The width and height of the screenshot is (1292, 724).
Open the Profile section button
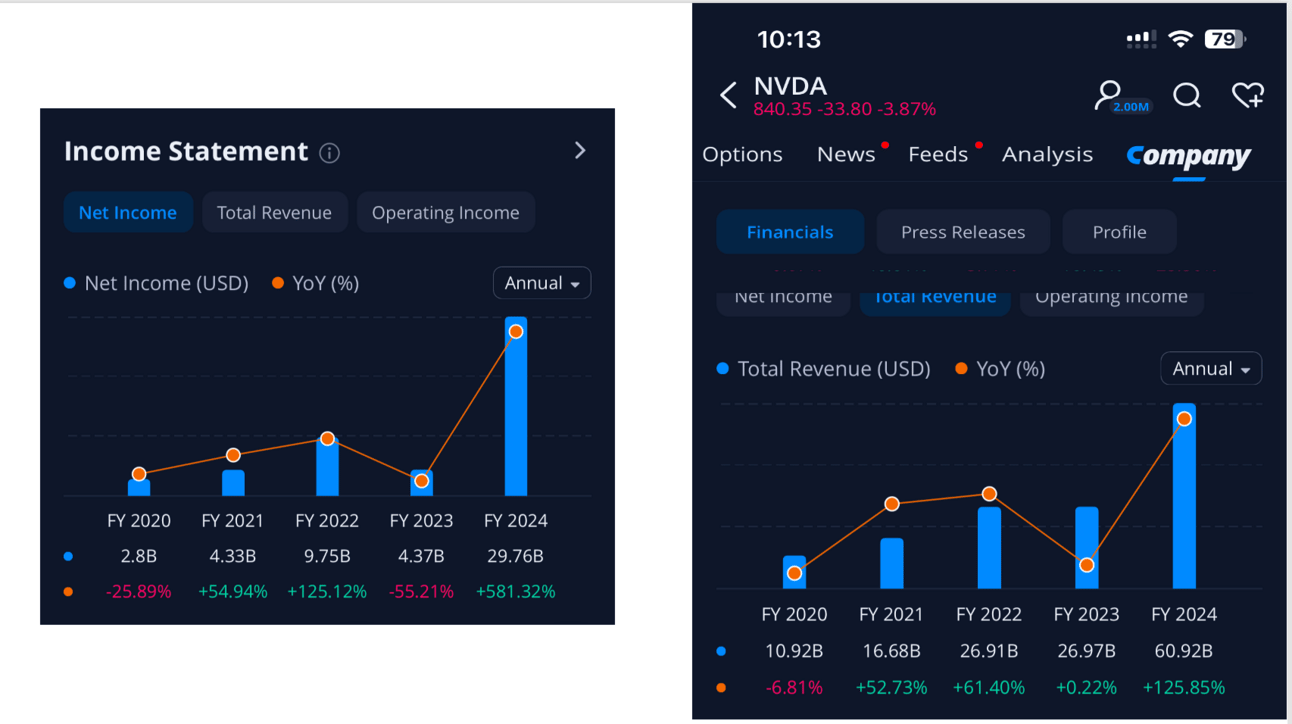coord(1119,232)
